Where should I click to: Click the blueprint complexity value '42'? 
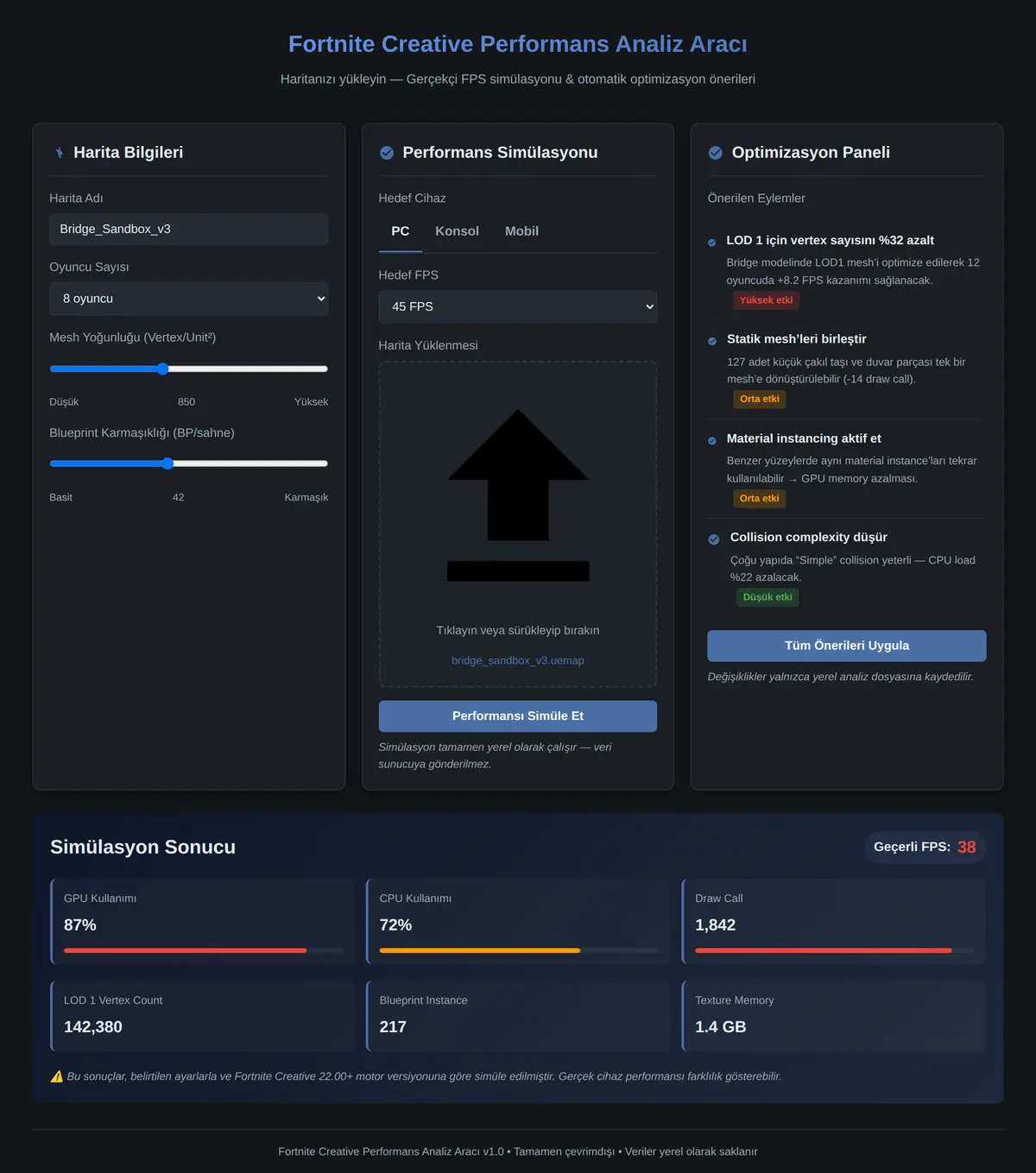pos(178,497)
